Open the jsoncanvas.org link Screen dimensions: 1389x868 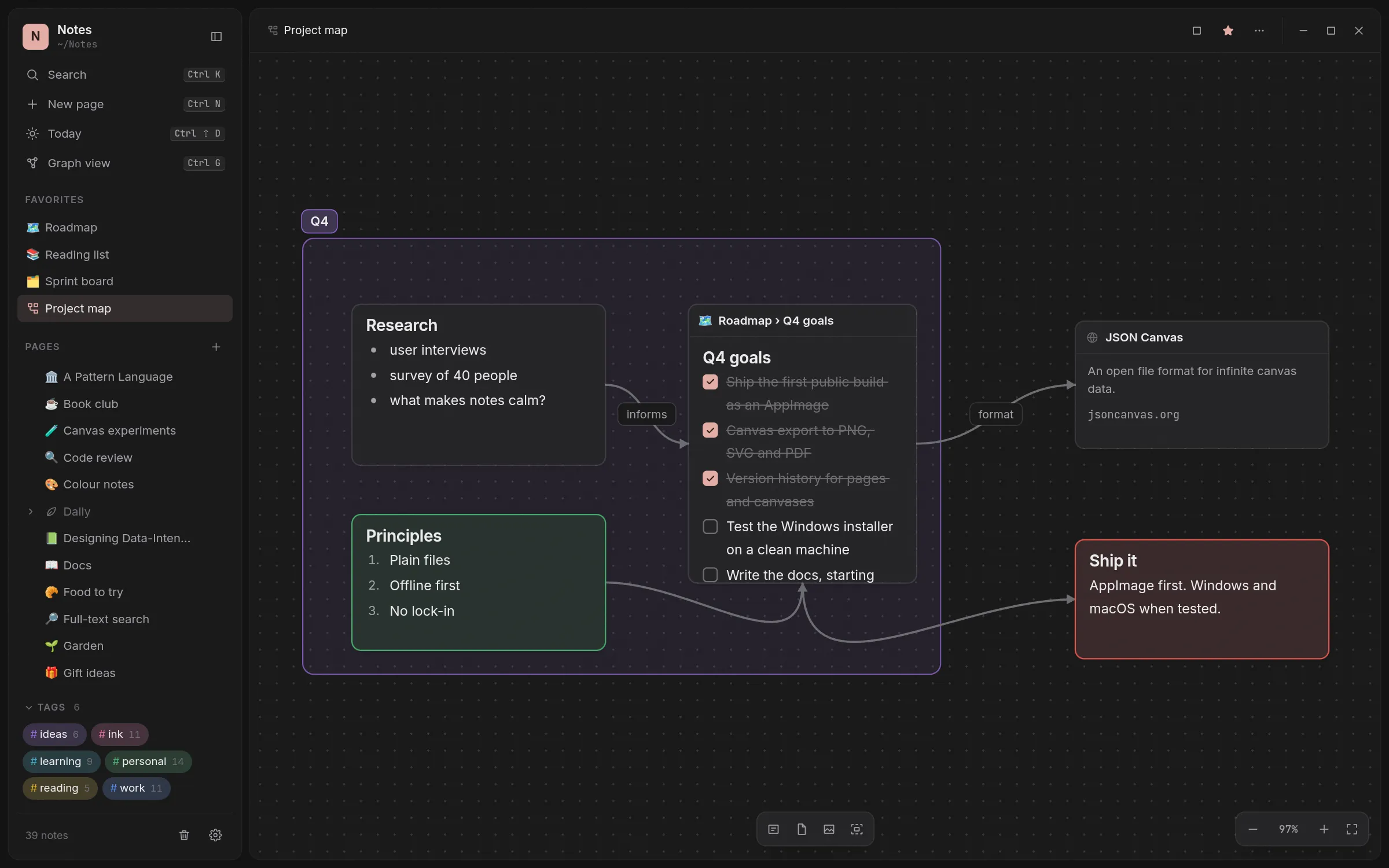coord(1133,414)
